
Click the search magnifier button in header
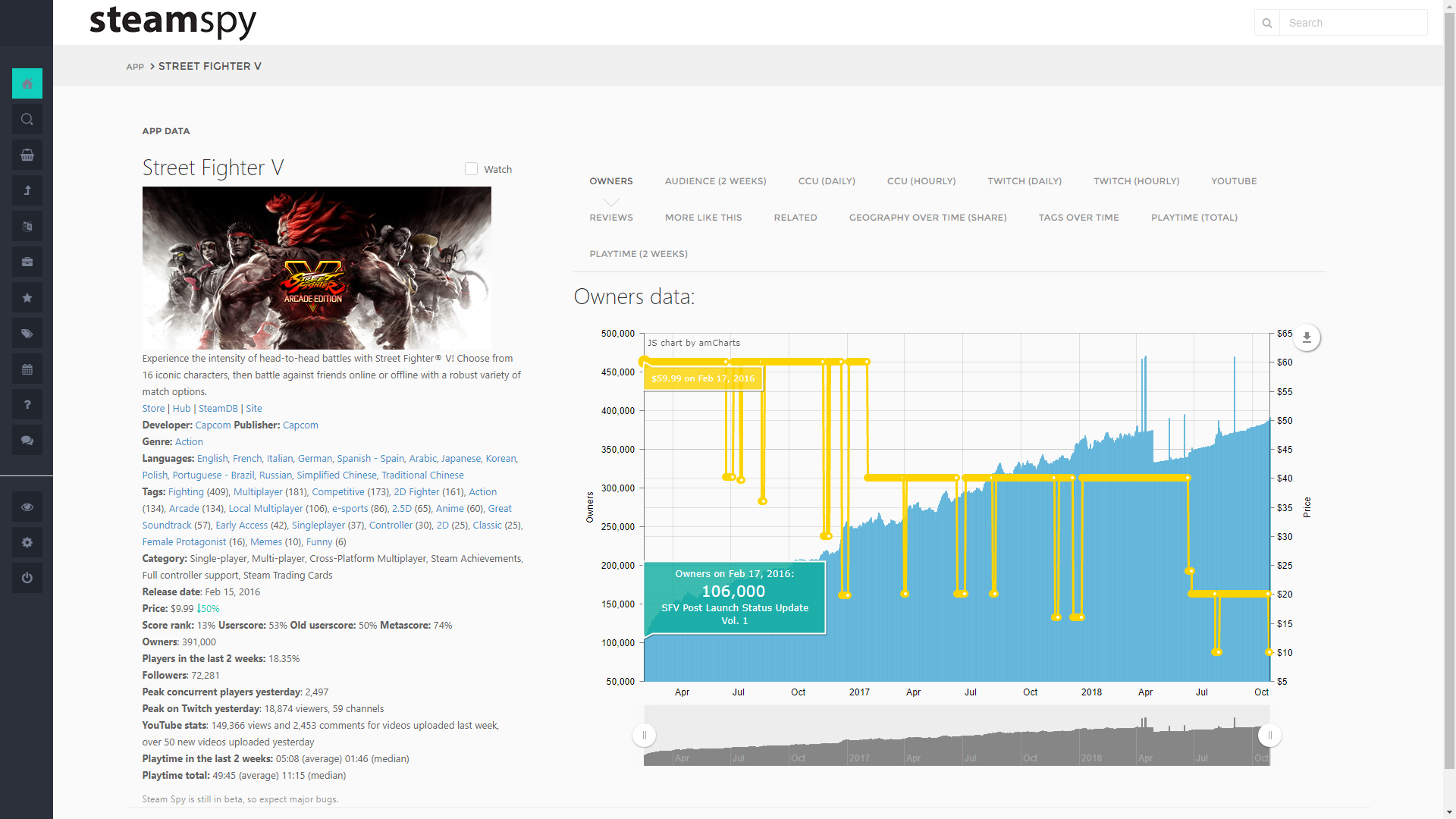(x=1267, y=23)
